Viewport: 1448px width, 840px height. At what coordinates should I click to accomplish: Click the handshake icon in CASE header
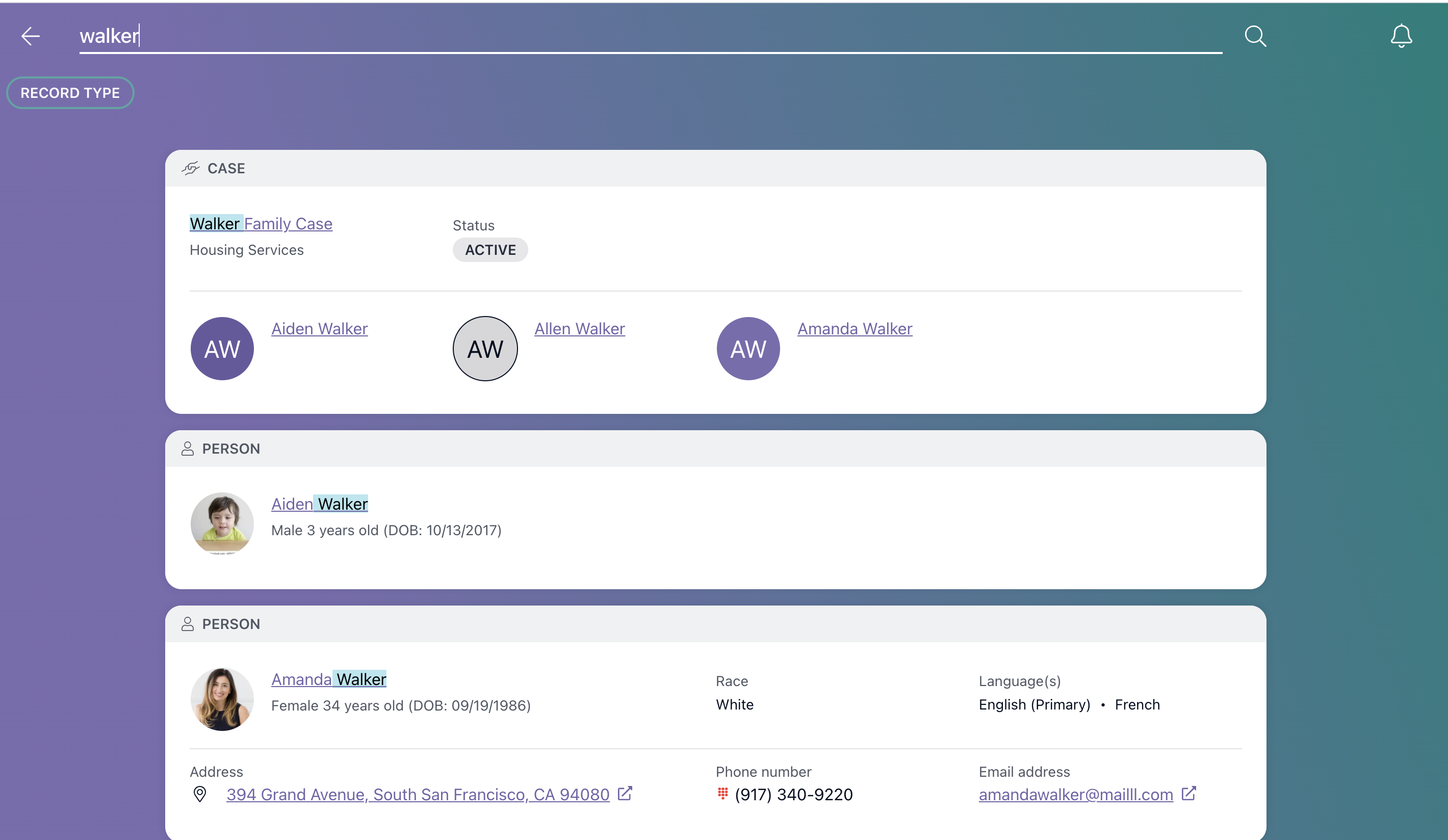(x=190, y=168)
